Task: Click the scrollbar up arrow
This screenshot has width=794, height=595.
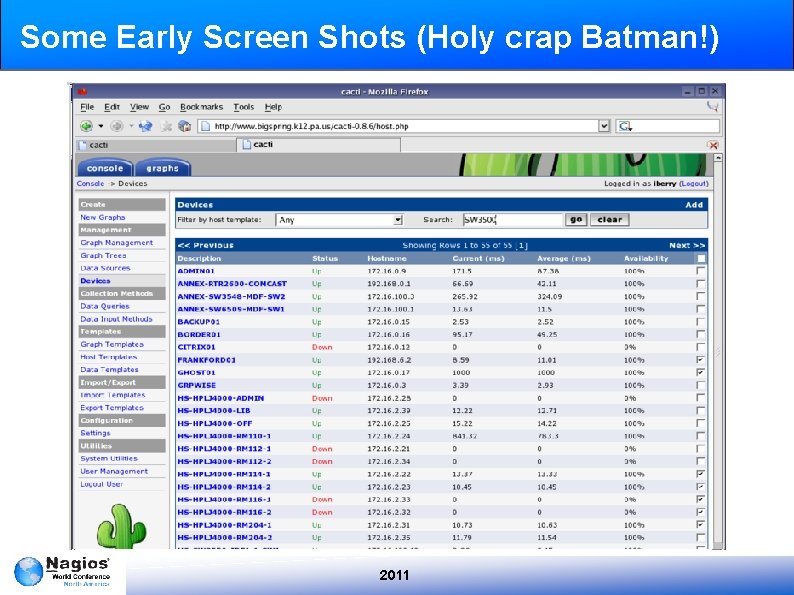Action: pos(717,158)
